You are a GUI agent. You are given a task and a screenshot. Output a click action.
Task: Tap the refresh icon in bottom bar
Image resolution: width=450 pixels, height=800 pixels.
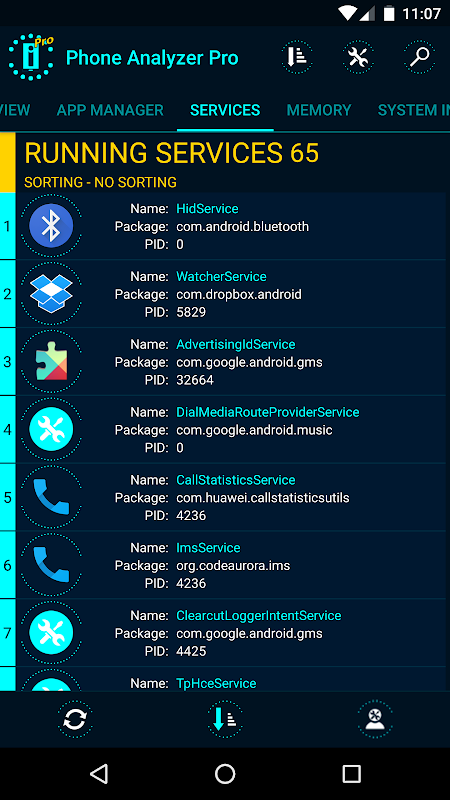pos(75,719)
